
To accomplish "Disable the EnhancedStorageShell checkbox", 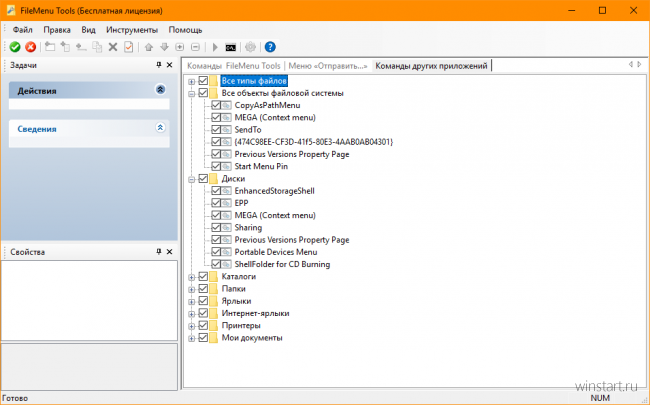I will [215, 190].
